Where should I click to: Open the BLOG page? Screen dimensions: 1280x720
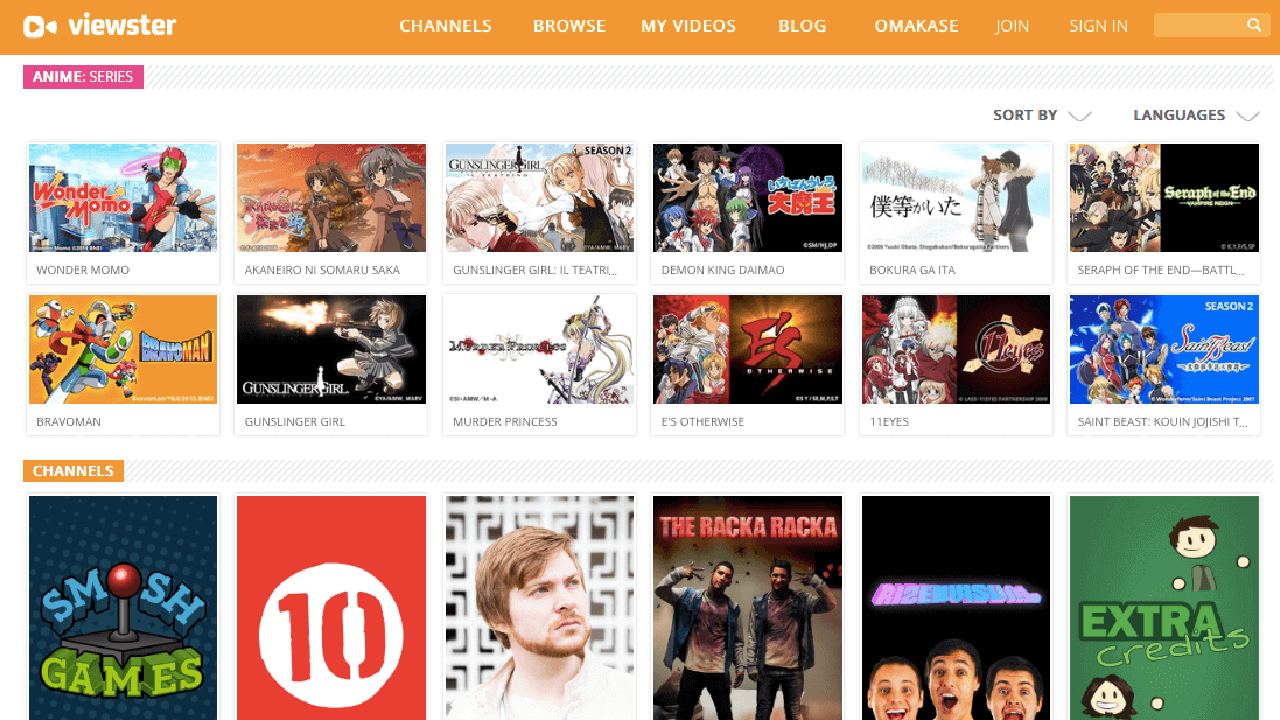point(802,26)
